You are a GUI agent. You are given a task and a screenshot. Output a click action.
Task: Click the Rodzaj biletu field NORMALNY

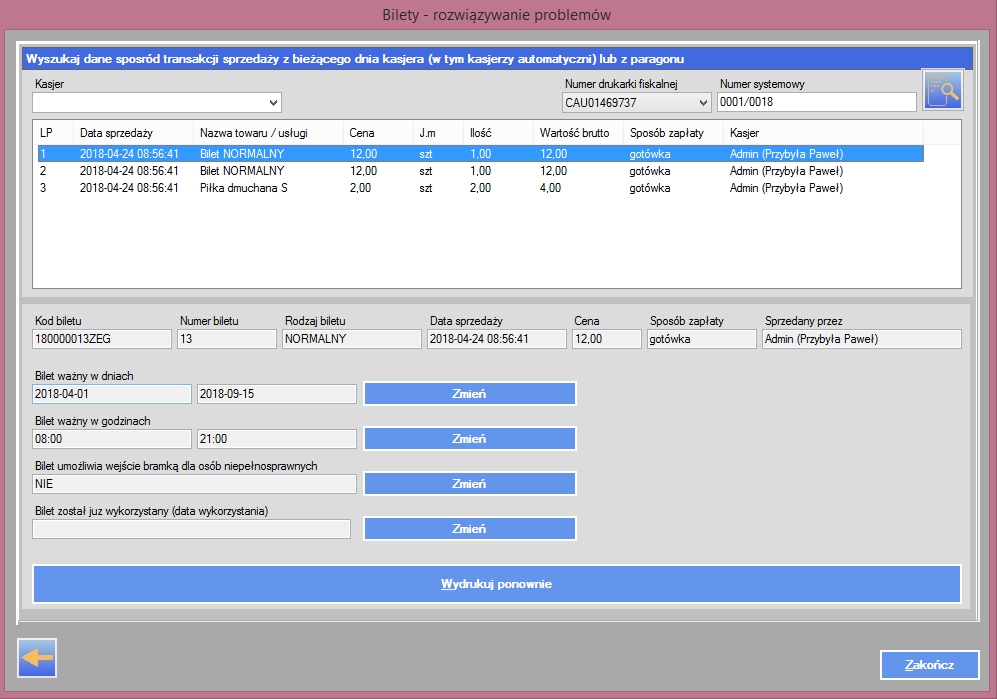(352, 339)
